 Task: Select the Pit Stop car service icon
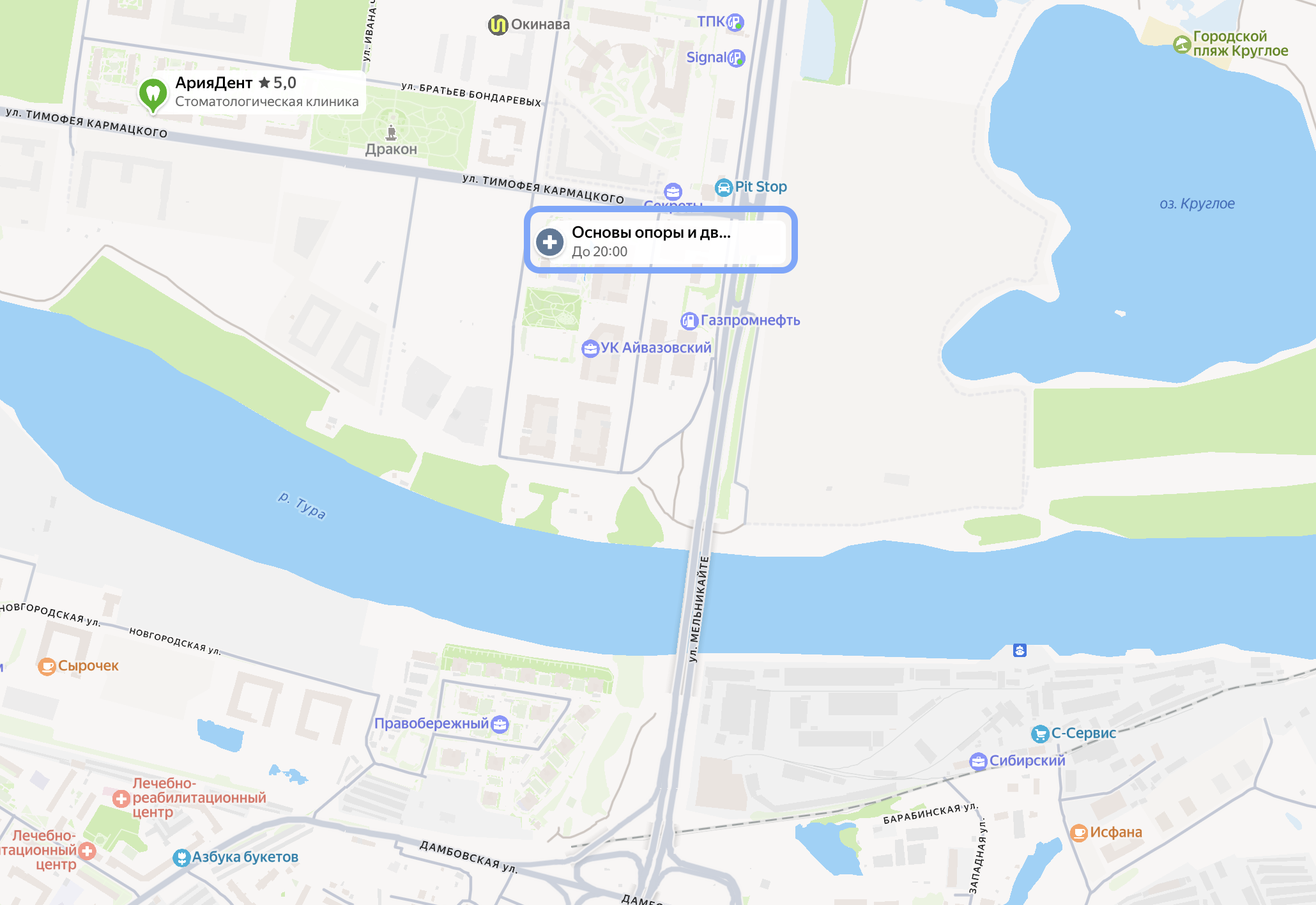pos(723,187)
